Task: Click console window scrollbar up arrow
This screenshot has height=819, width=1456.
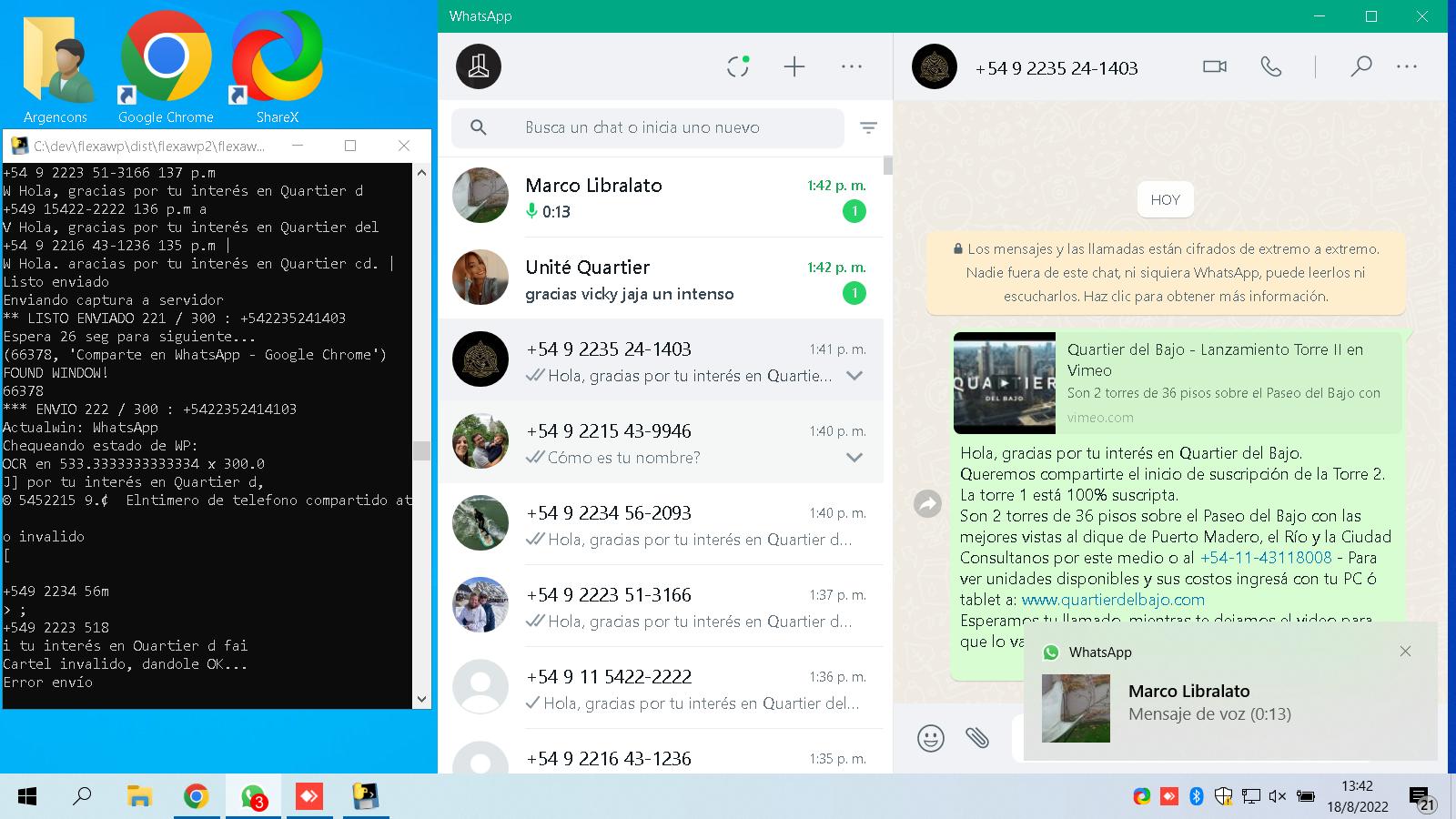Action: tap(420, 172)
